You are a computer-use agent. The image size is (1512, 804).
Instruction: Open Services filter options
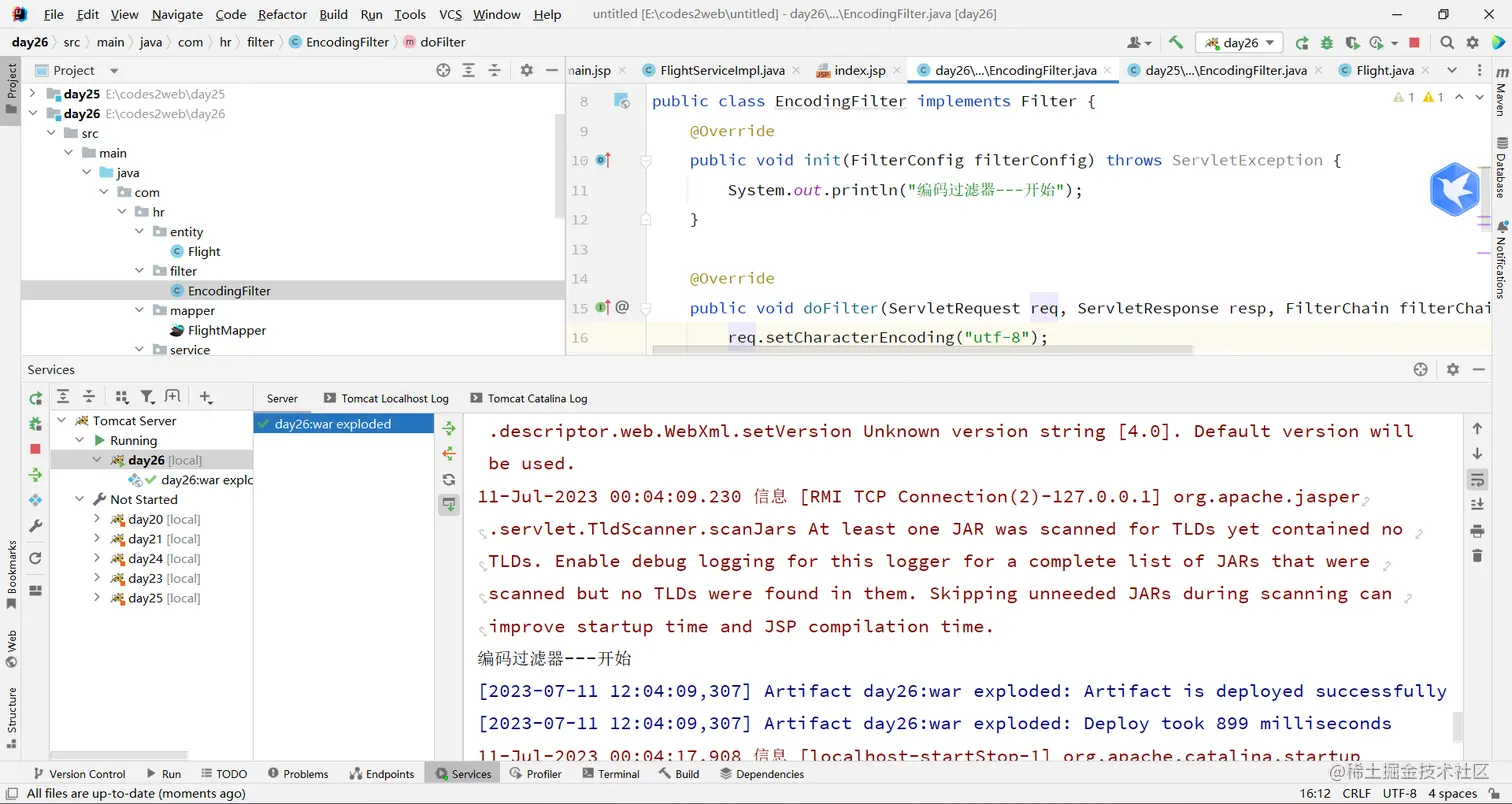click(147, 397)
